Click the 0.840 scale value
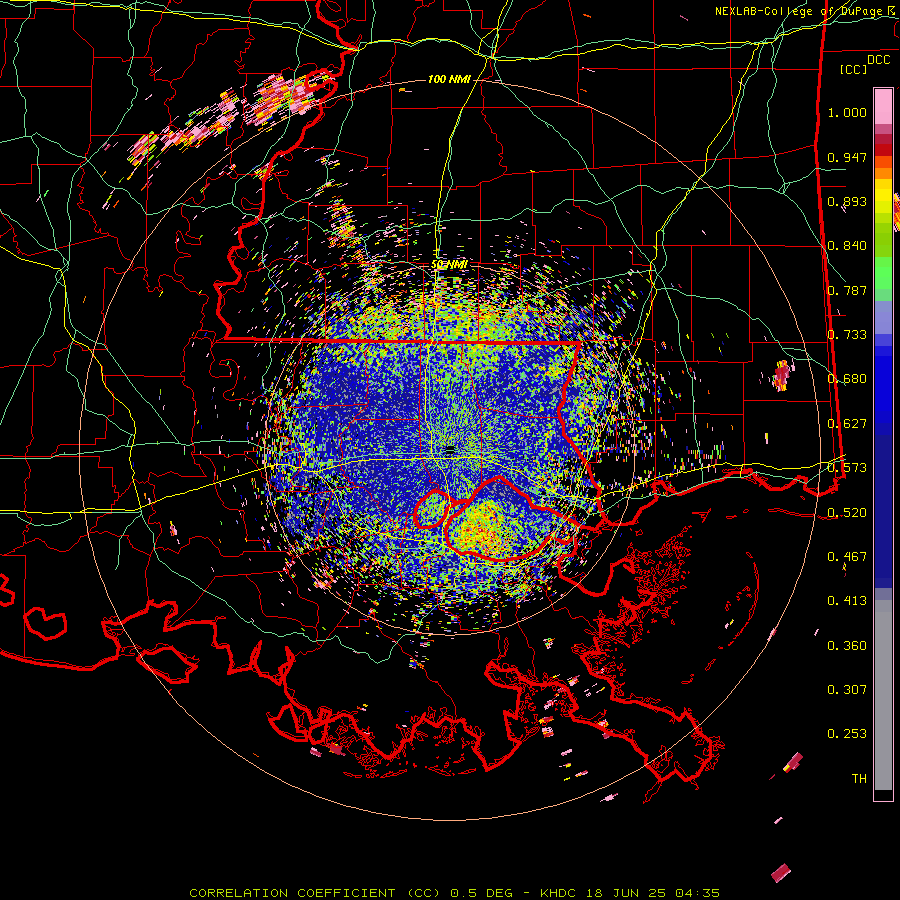The image size is (900, 900). point(847,246)
